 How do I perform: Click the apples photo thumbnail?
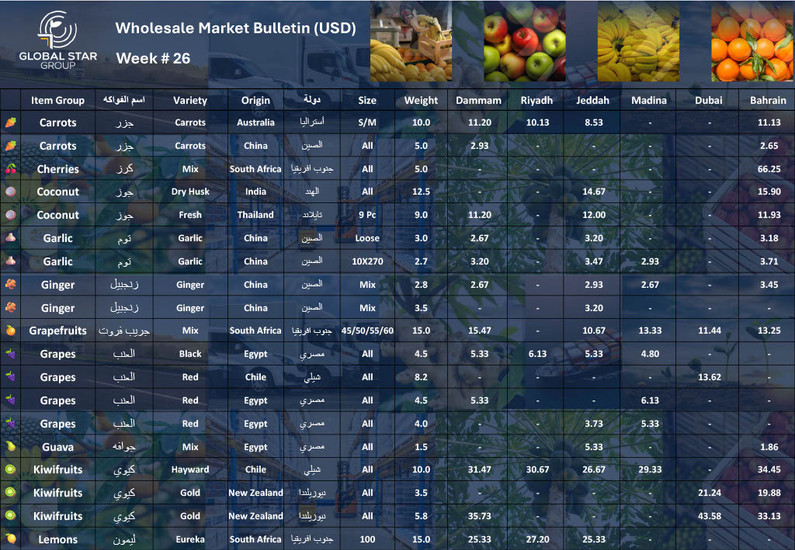tap(525, 42)
